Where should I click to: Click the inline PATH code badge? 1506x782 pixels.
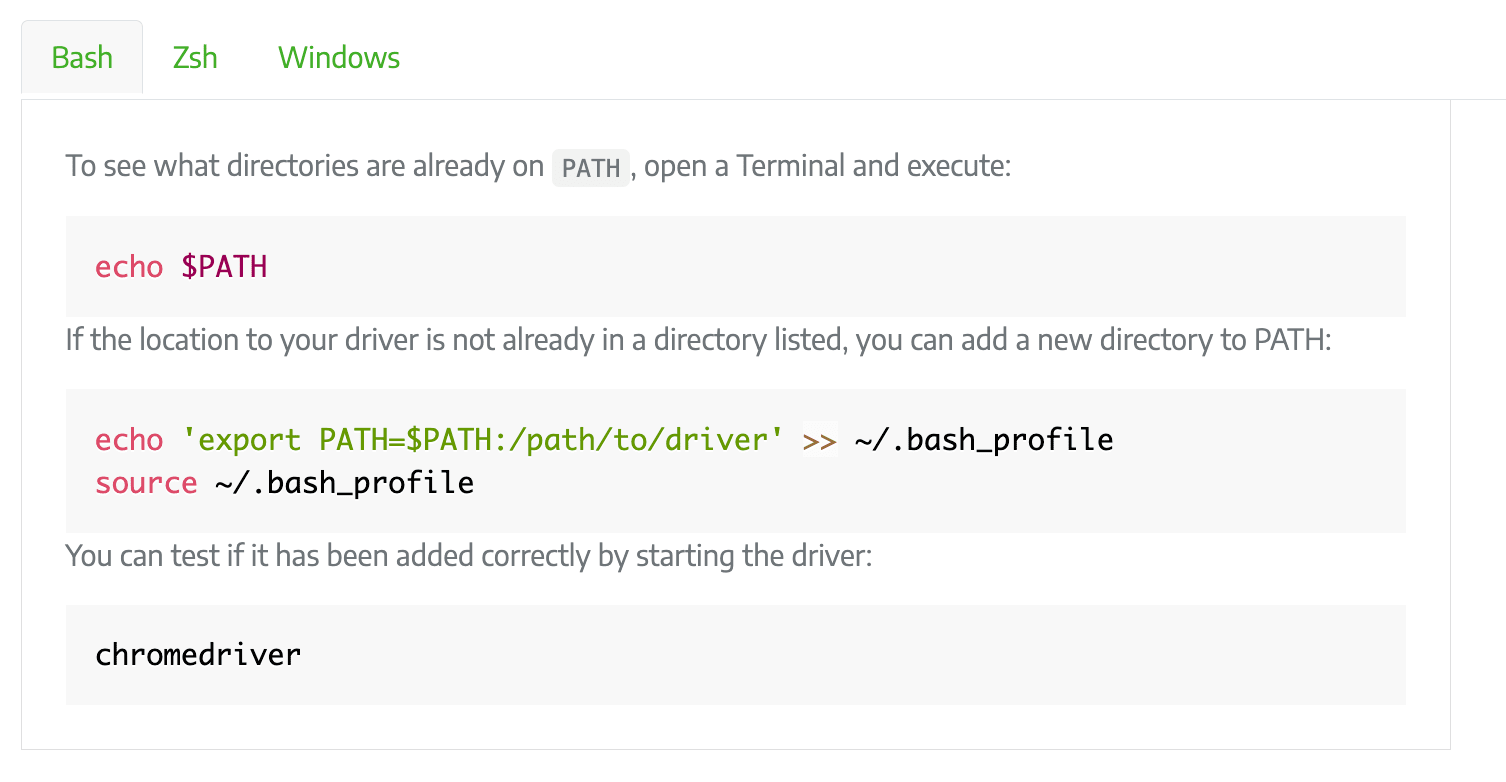[x=590, y=167]
